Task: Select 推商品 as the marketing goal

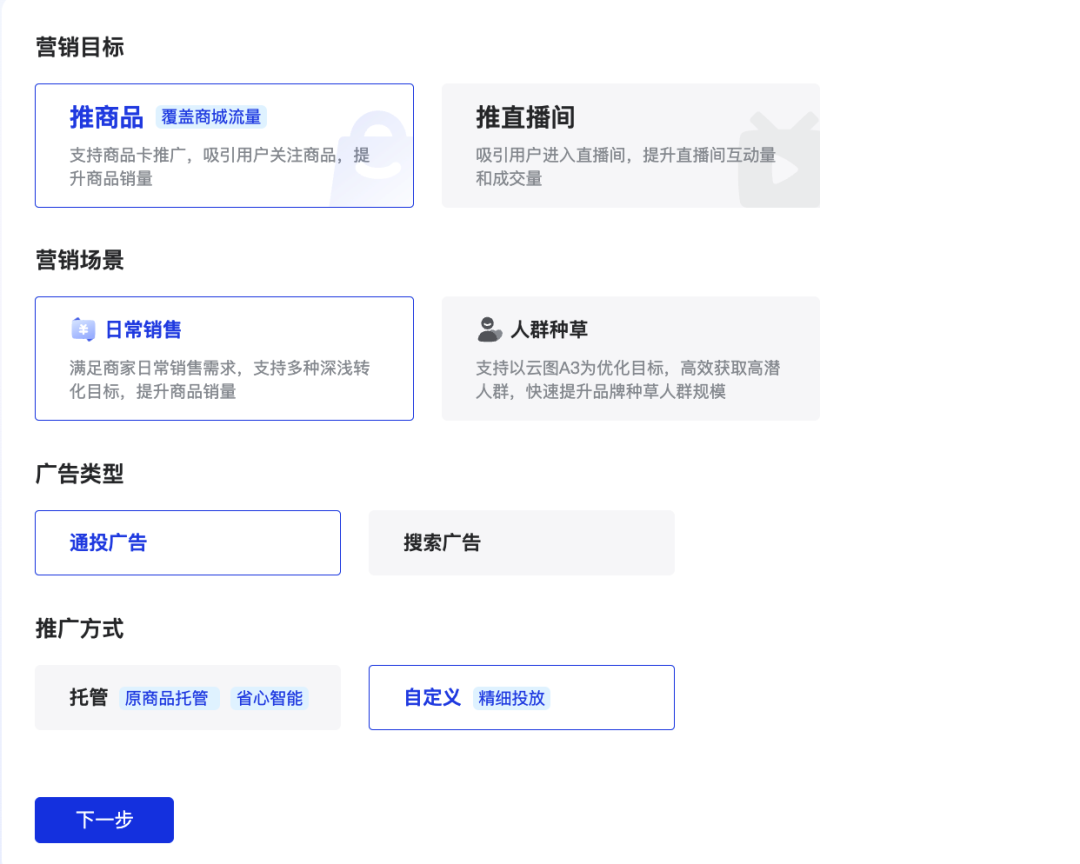Action: click(x=106, y=117)
